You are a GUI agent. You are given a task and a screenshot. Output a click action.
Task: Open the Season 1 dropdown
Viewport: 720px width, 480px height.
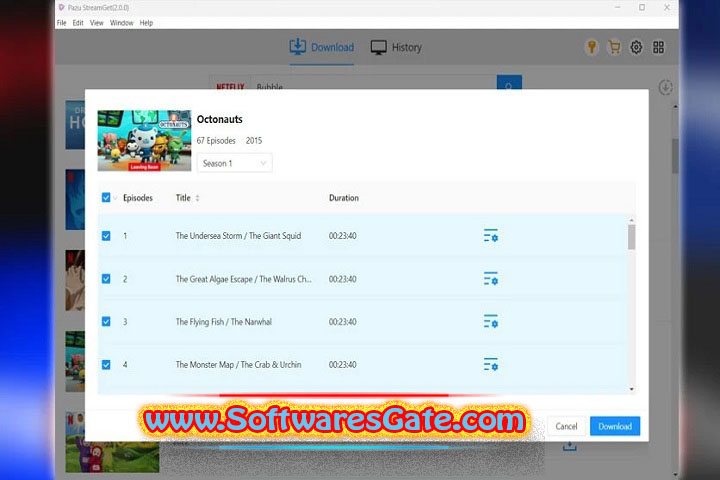(x=235, y=163)
